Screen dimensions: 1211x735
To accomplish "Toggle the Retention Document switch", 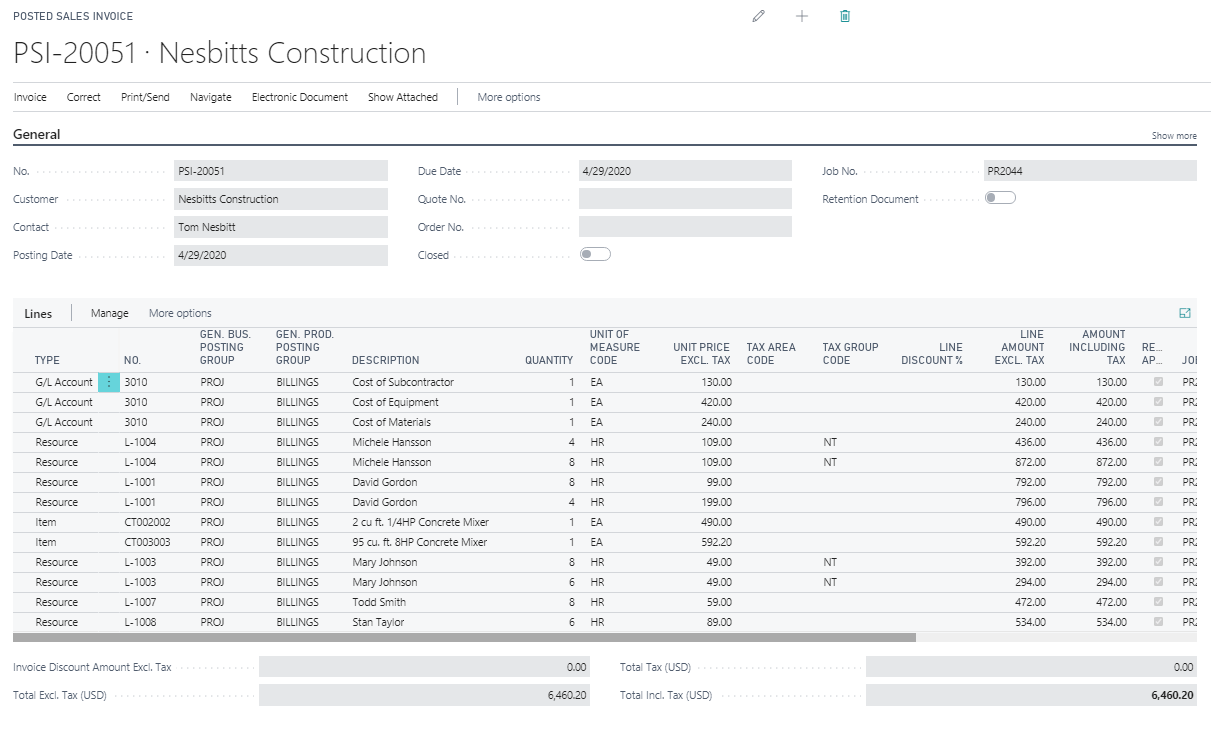I will click(999, 198).
